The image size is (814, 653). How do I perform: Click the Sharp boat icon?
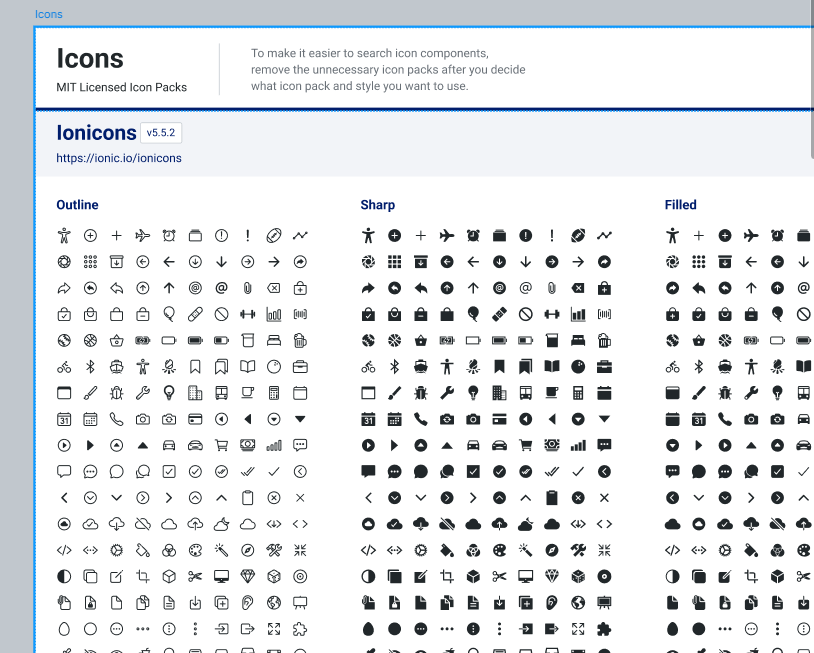(x=420, y=367)
